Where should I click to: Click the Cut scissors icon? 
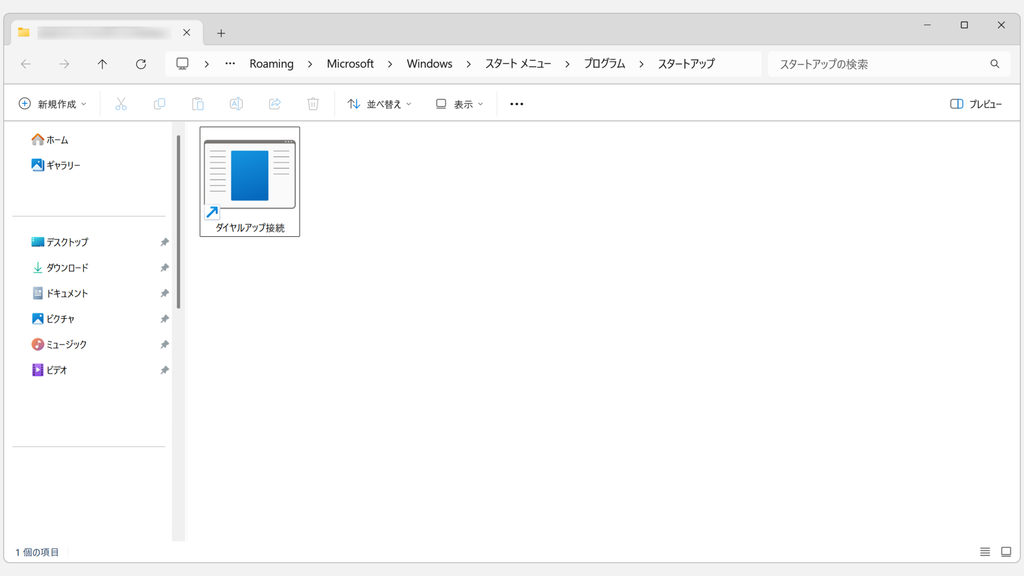[121, 104]
